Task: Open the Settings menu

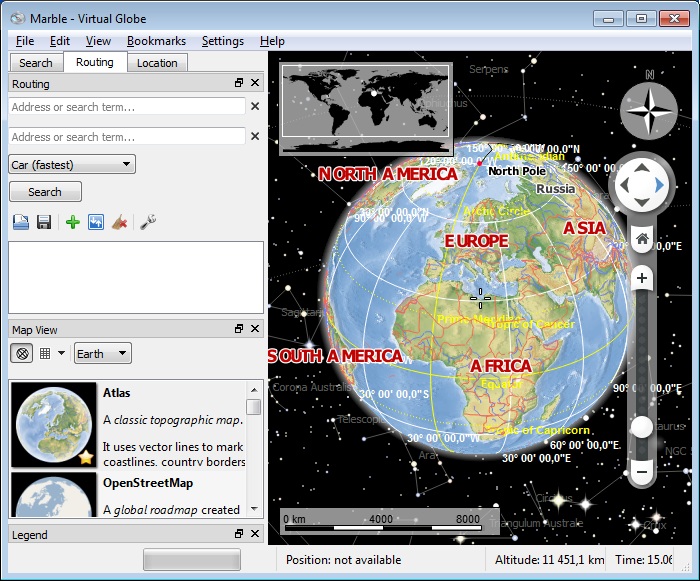Action: coord(223,41)
